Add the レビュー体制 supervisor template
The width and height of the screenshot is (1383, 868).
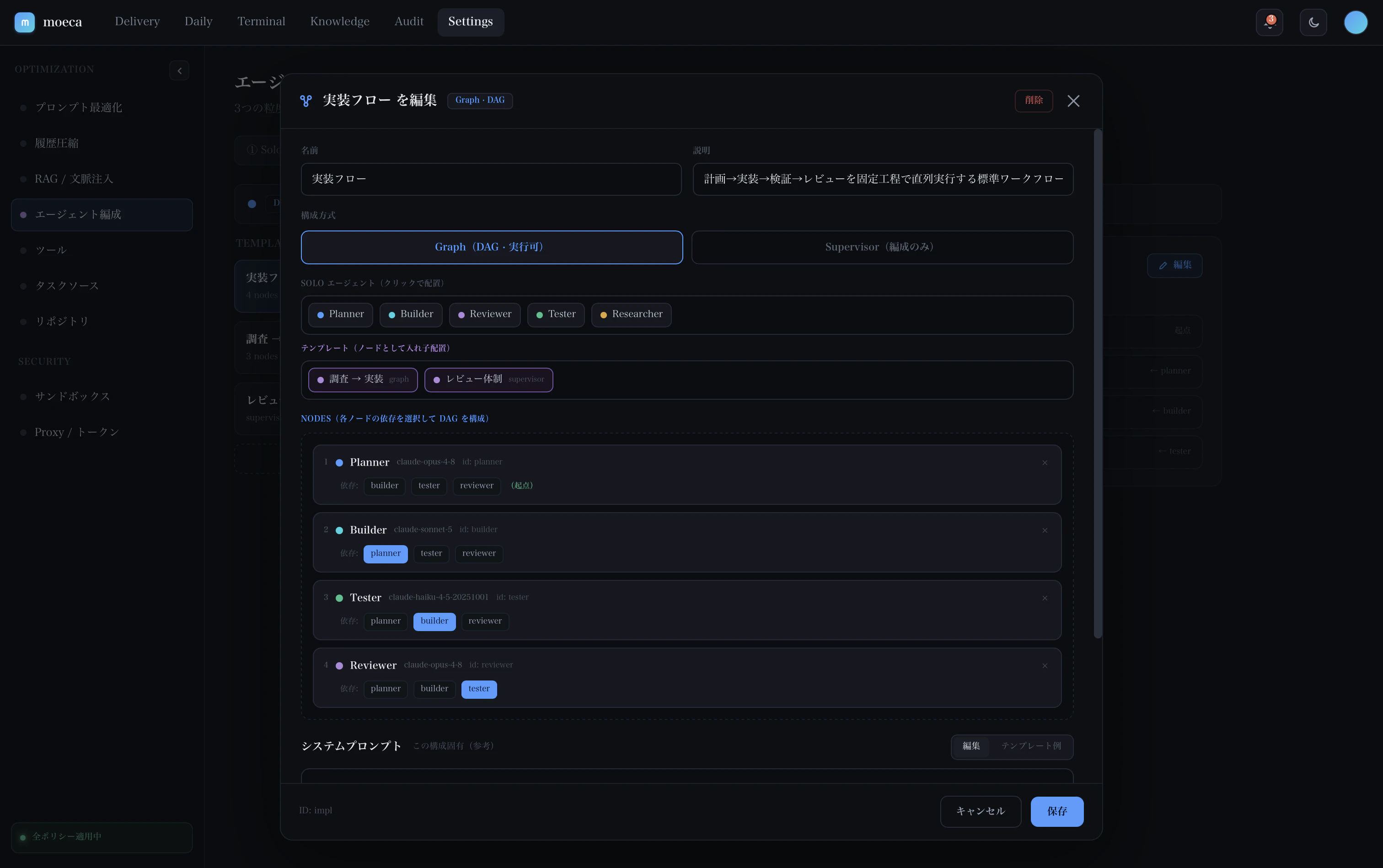[488, 380]
